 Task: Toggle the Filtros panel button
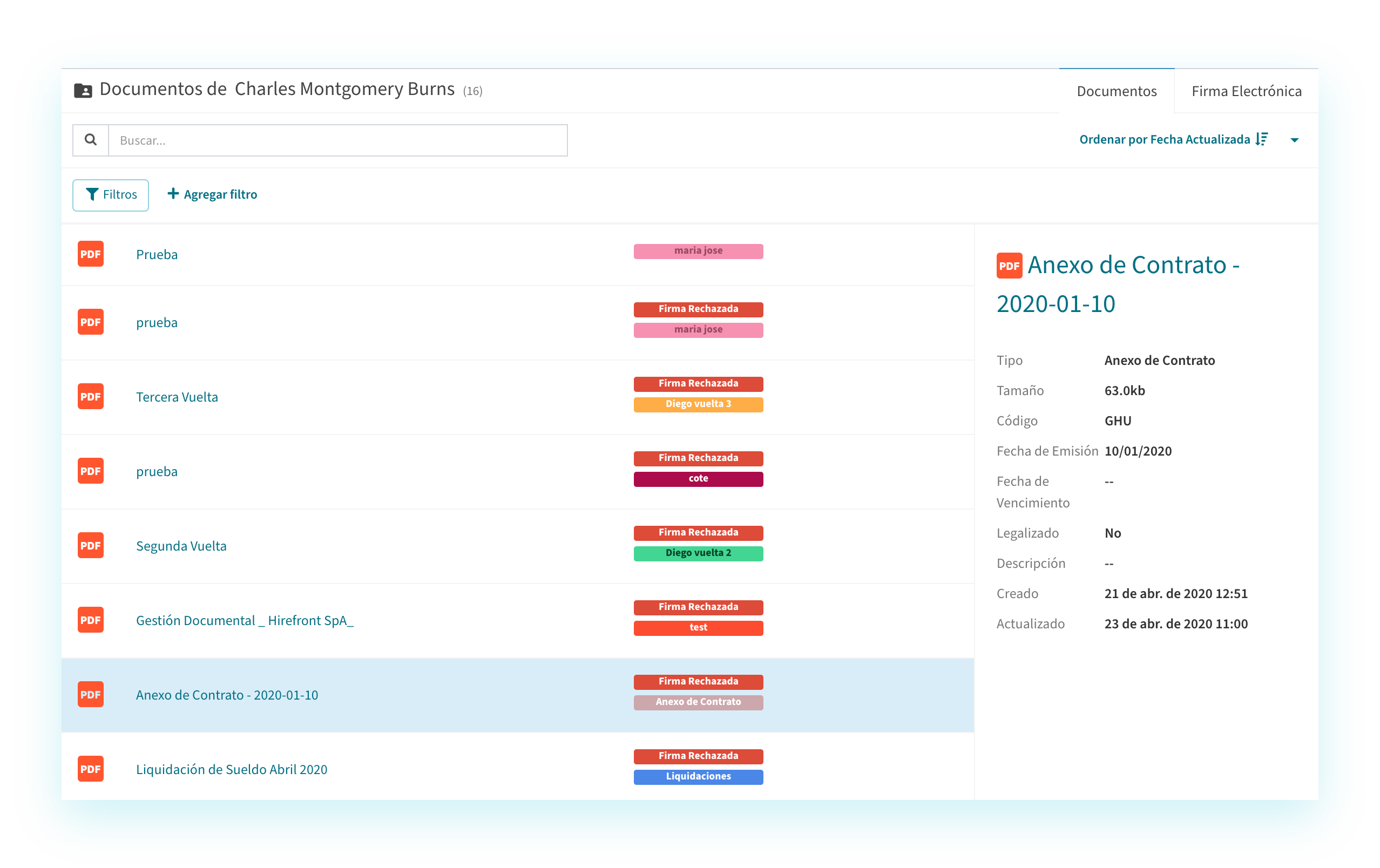[111, 195]
